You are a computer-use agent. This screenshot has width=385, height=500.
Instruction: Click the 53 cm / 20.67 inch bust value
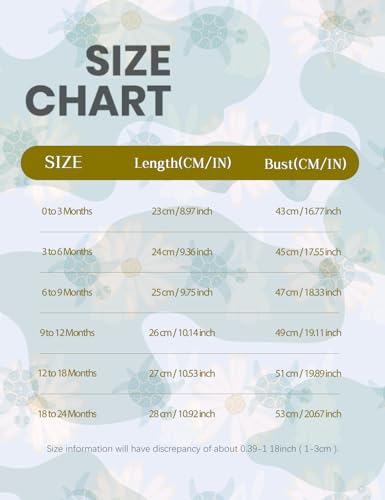tap(308, 414)
